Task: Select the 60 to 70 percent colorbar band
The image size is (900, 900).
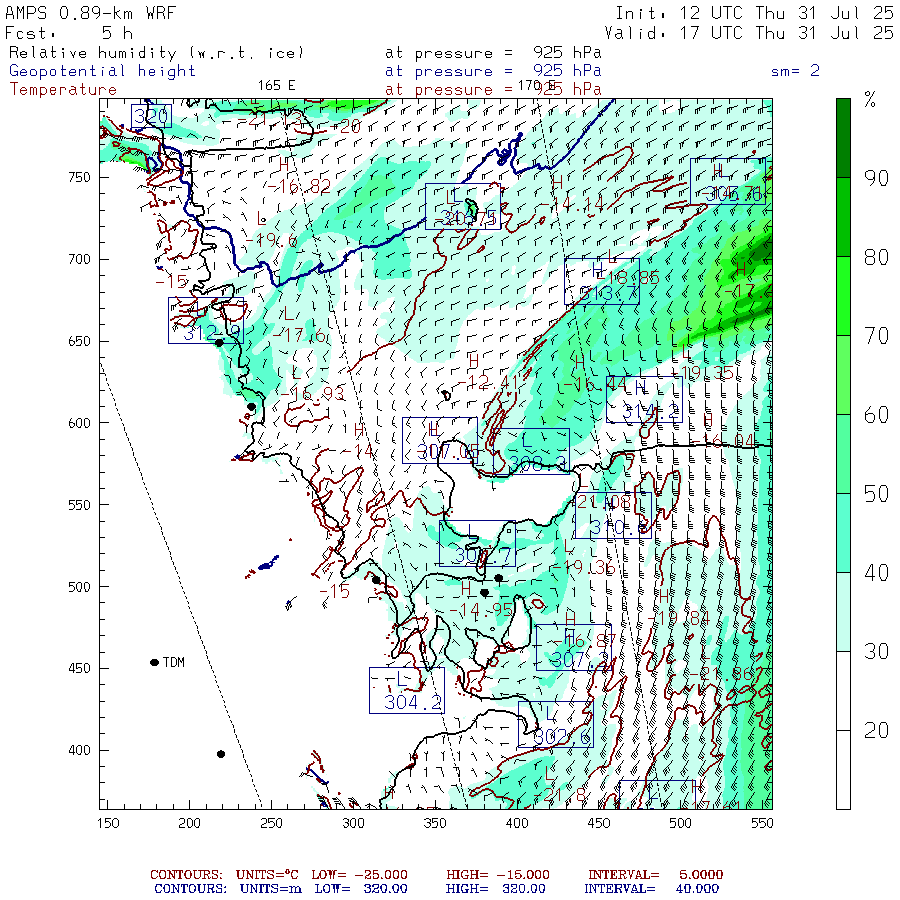Action: pyautogui.click(x=843, y=375)
